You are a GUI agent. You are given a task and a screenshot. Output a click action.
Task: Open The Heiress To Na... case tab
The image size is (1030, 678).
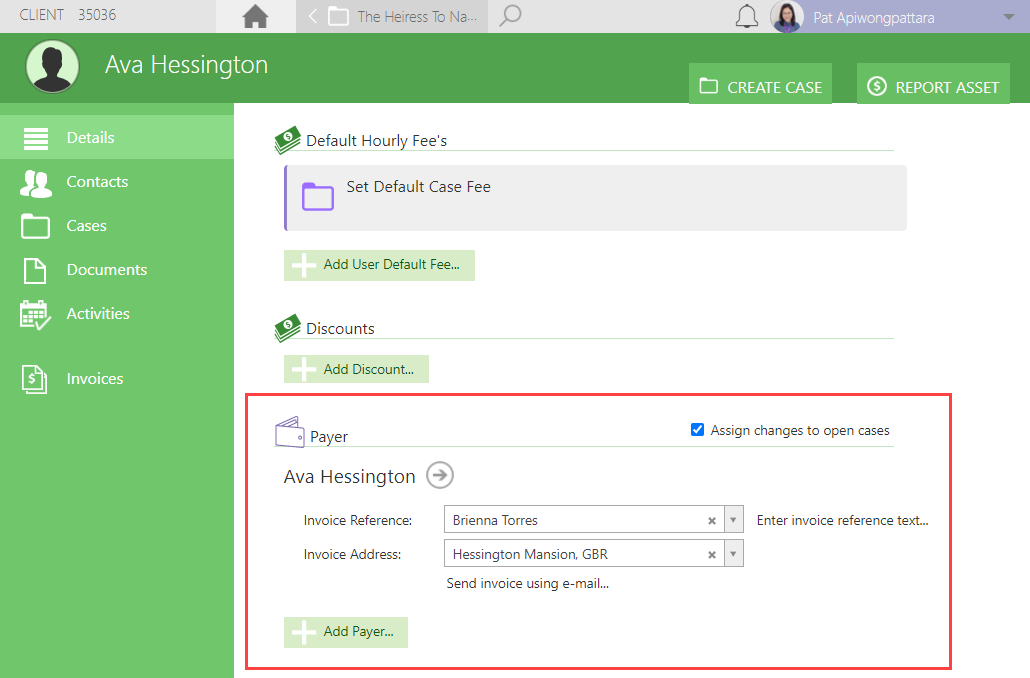click(x=402, y=16)
